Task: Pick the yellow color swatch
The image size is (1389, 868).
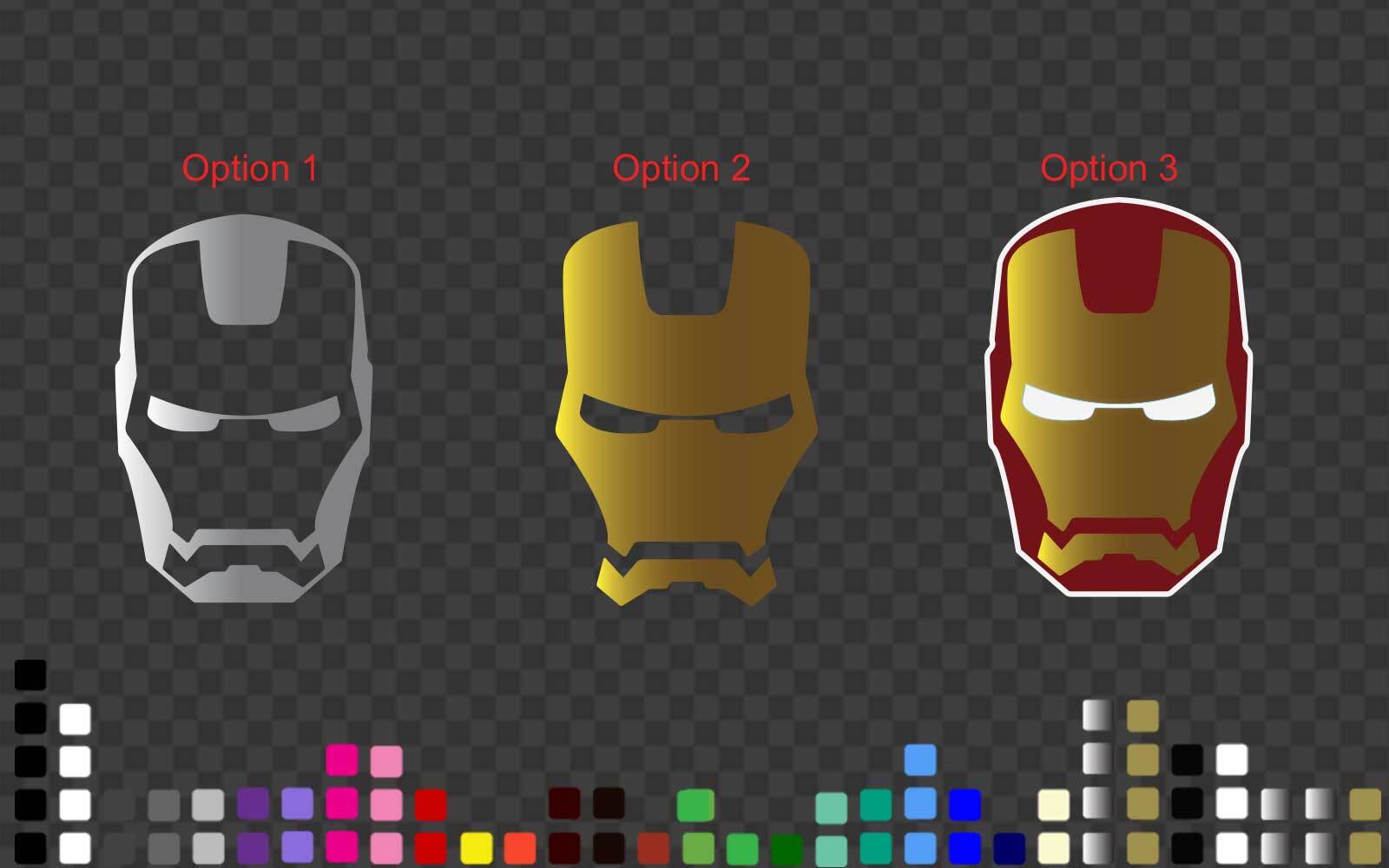Action: 476,848
